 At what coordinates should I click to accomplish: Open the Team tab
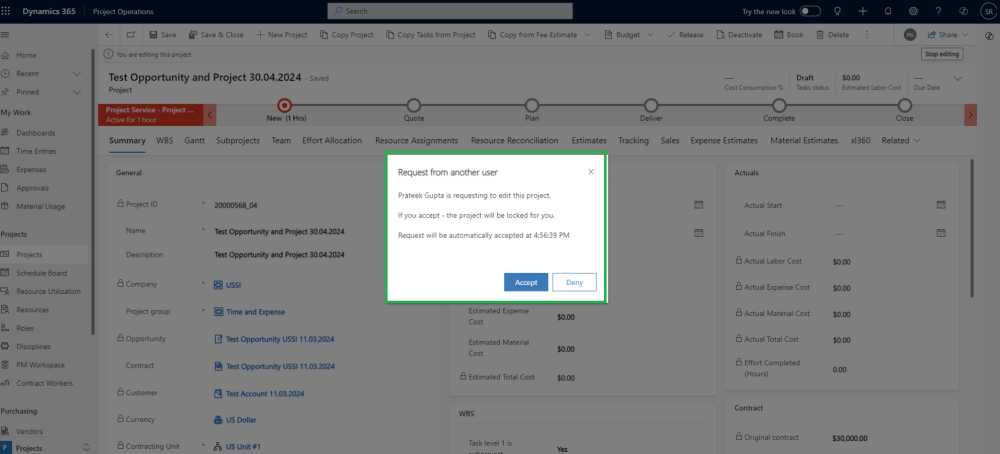[281, 140]
